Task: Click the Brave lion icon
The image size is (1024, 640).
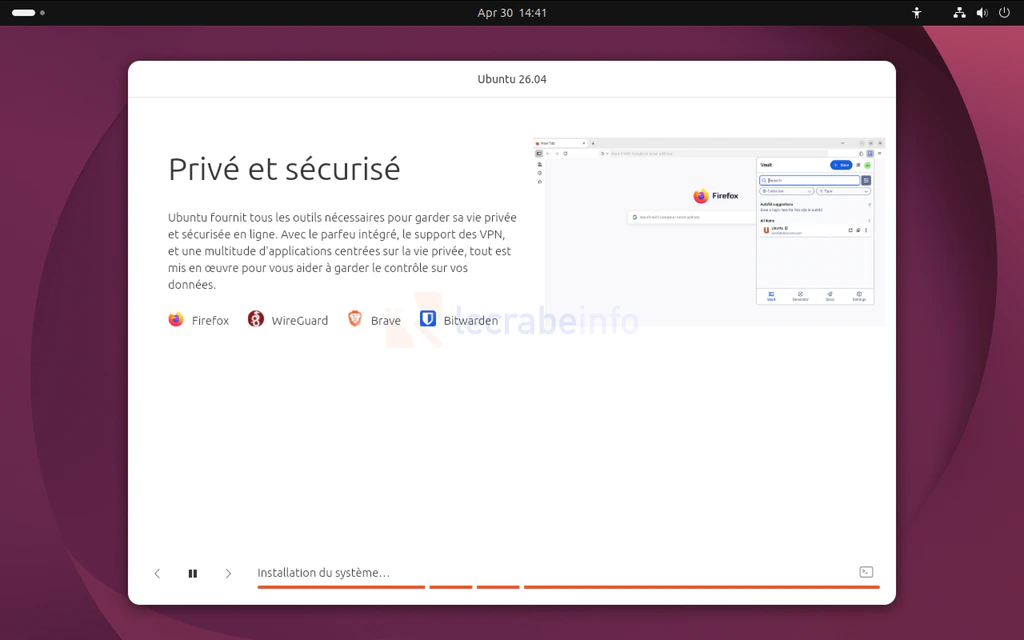Action: (355, 320)
